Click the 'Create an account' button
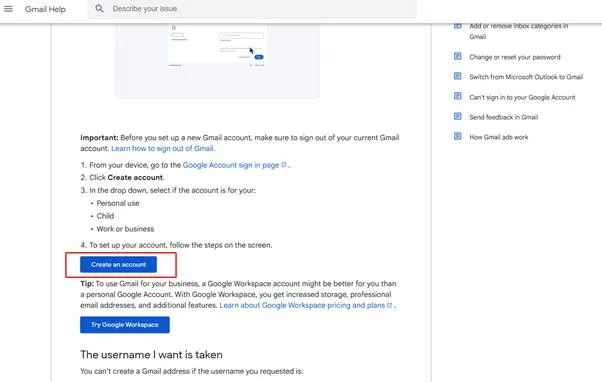This screenshot has width=602, height=382. point(118,265)
